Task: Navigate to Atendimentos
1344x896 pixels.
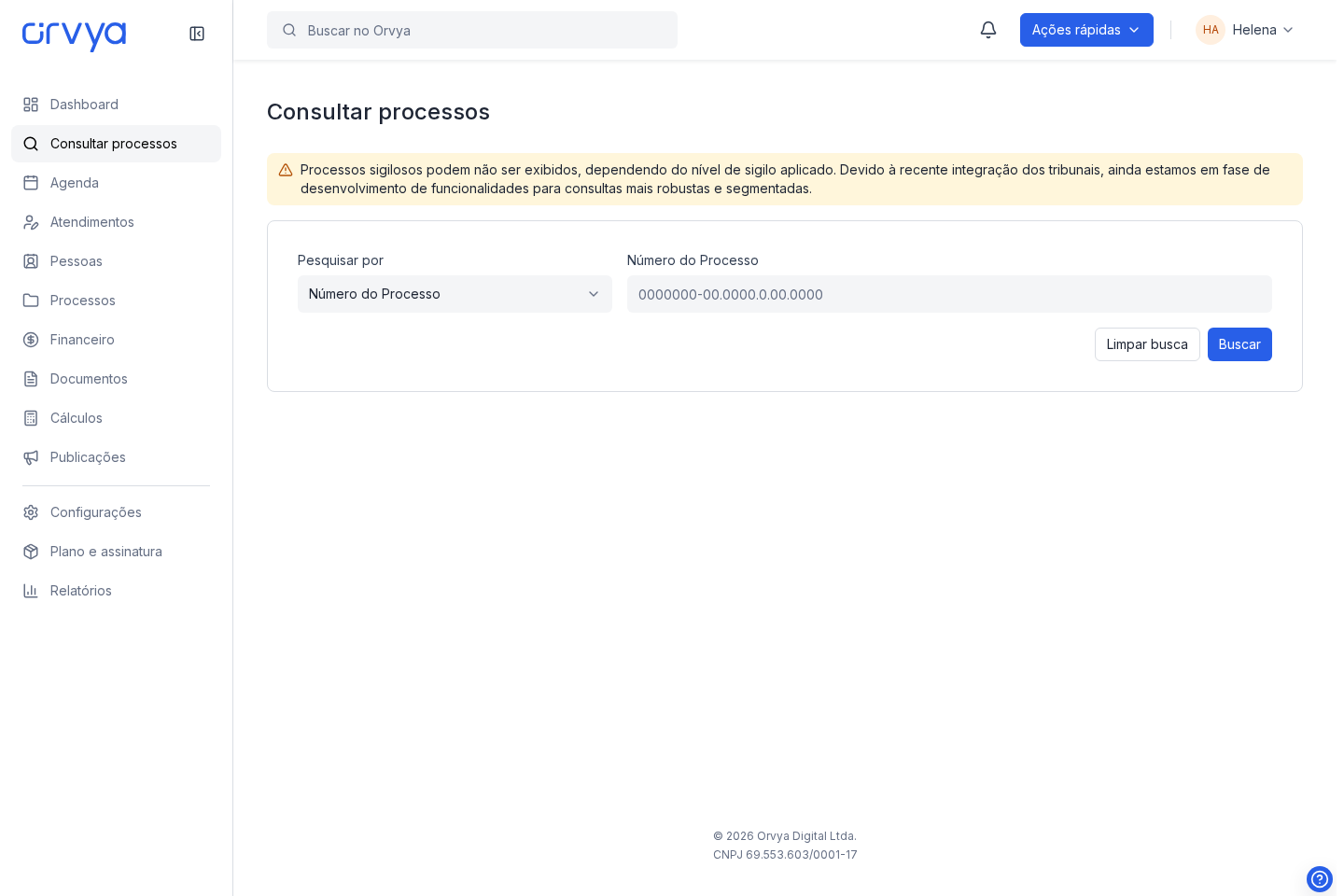Action: click(116, 222)
